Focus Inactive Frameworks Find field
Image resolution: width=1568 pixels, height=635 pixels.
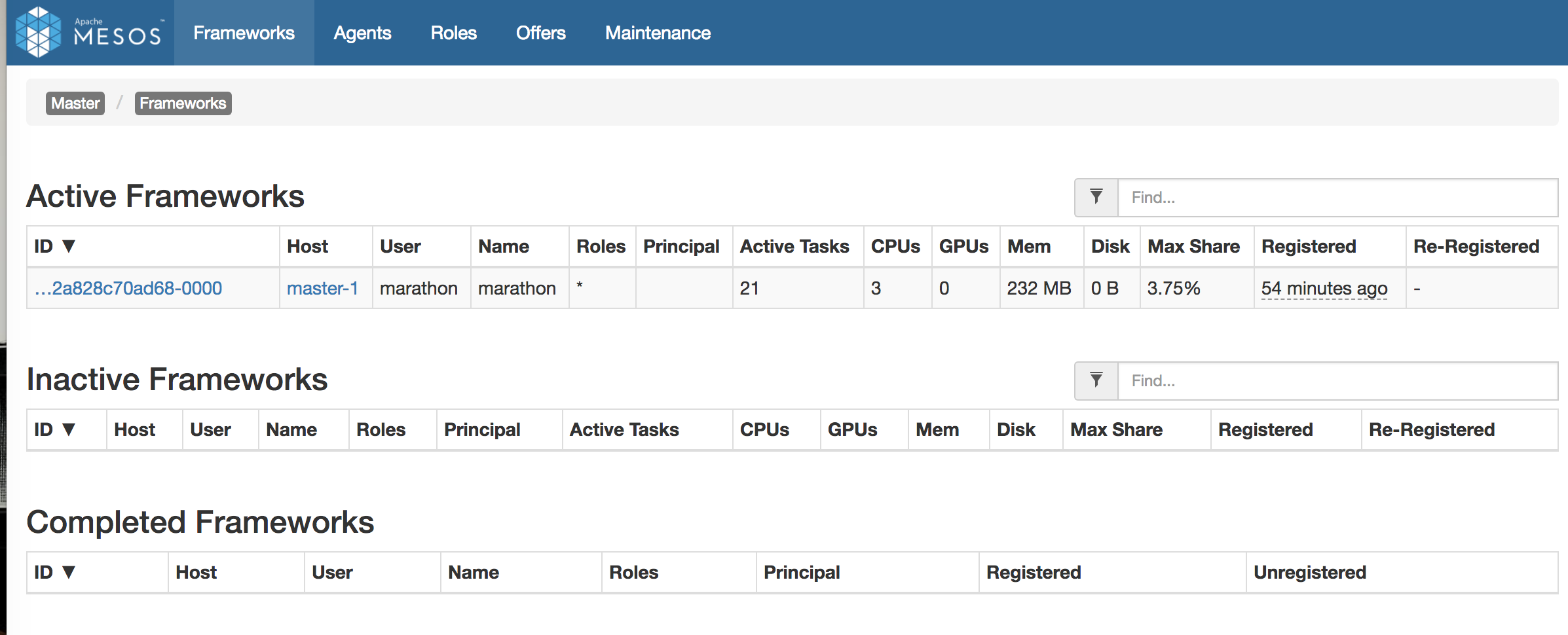(x=1337, y=380)
